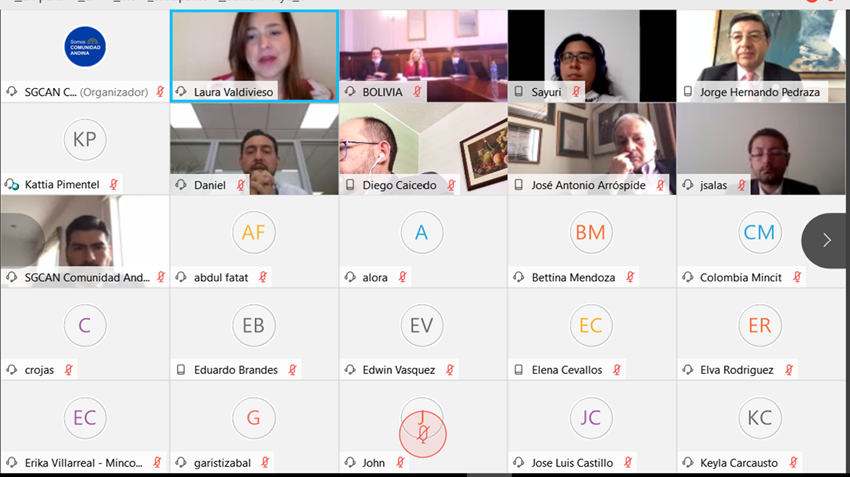Select the garistizabal participant tile avatar
Viewport: 850px width, 477px height.
coord(254,418)
